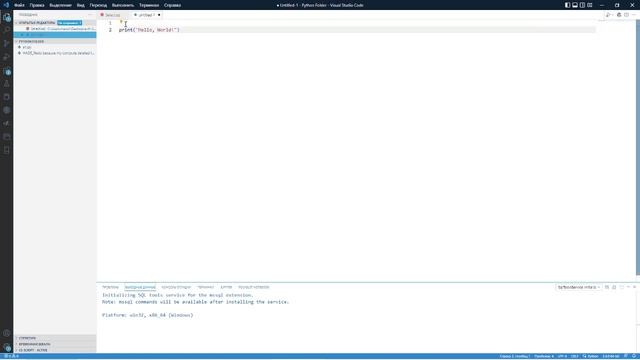Open the Вид menu
Image resolution: width=640 pixels, height=360 pixels.
[x=81, y=5]
